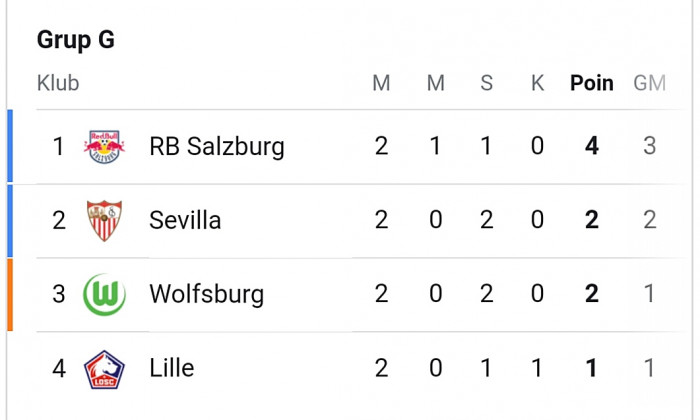Screen dimensions: 700x420
Task: Open the Sevilla team name
Action: coord(185,220)
